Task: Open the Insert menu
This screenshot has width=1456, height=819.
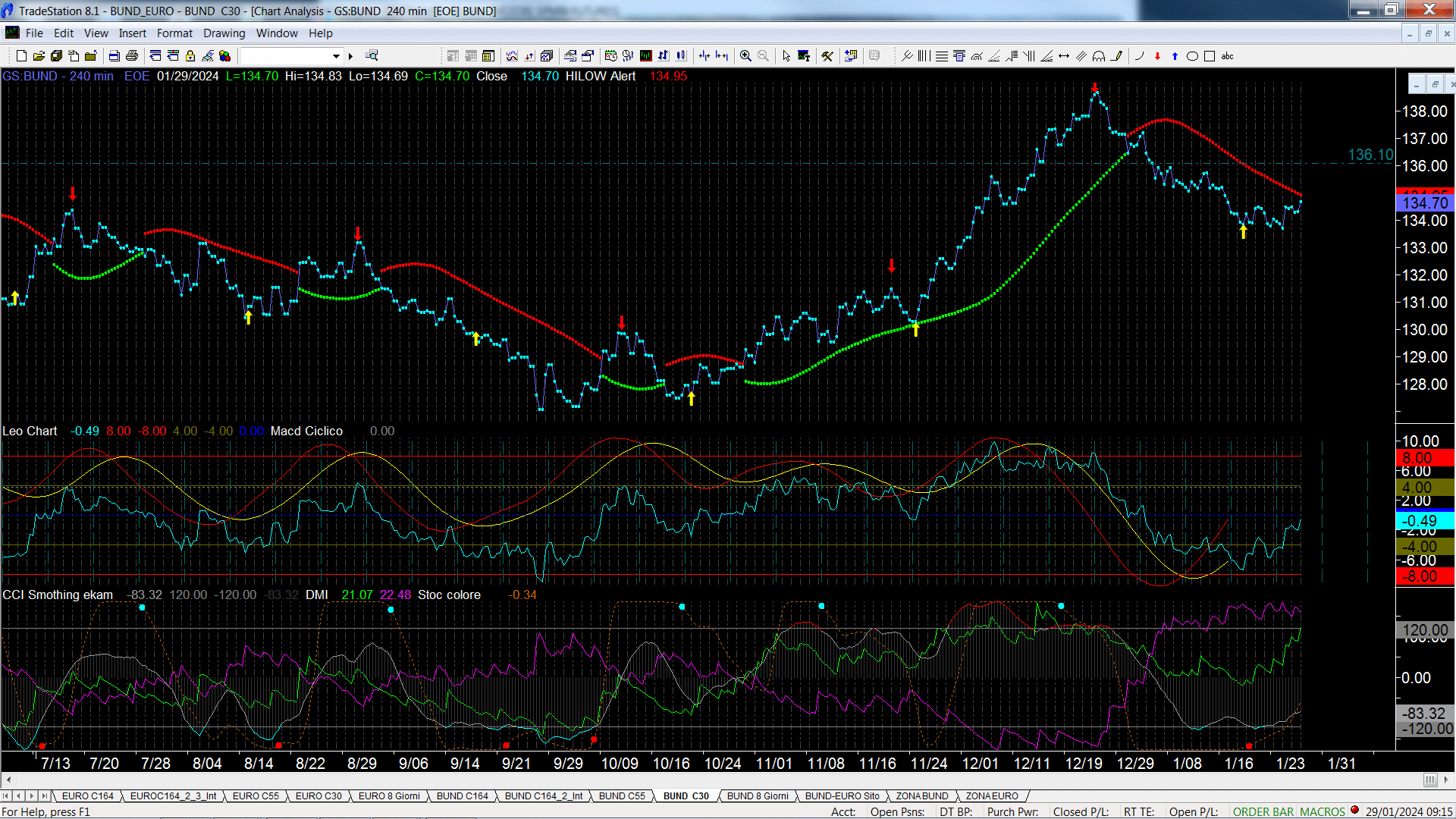Action: 133,33
